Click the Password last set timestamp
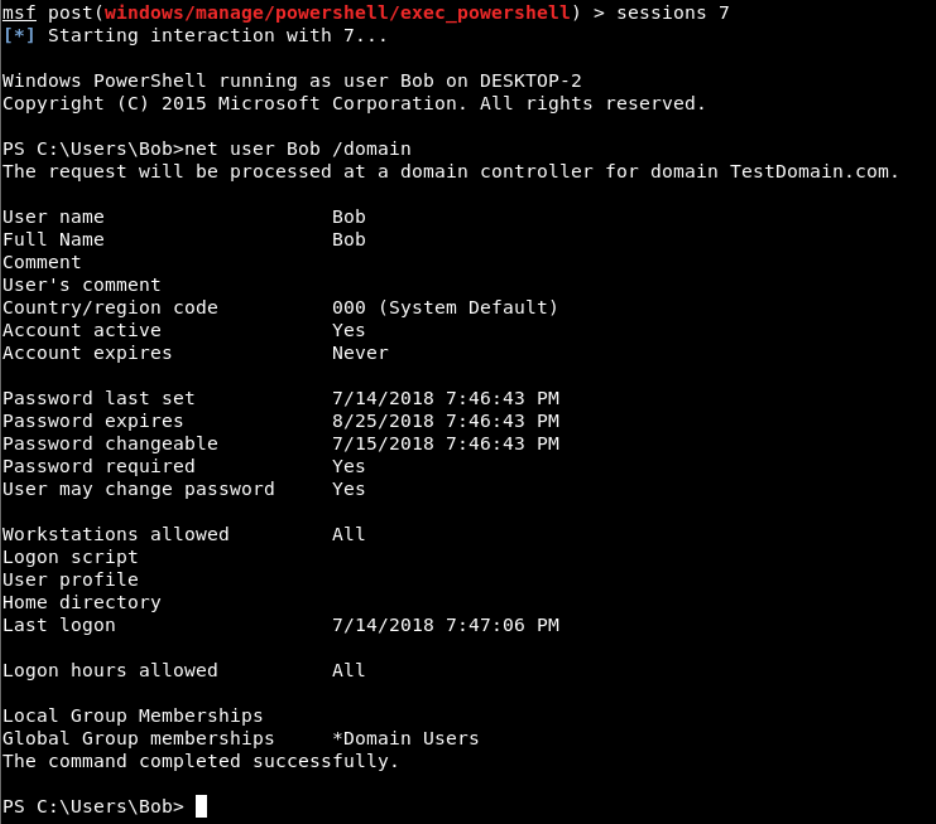This screenshot has width=936, height=824. [445, 398]
